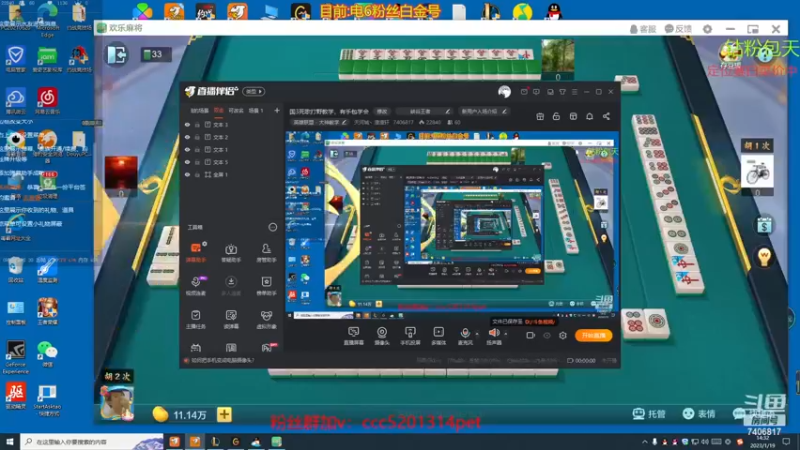
Task: Expand speaker options arrow
Action: tap(506, 334)
